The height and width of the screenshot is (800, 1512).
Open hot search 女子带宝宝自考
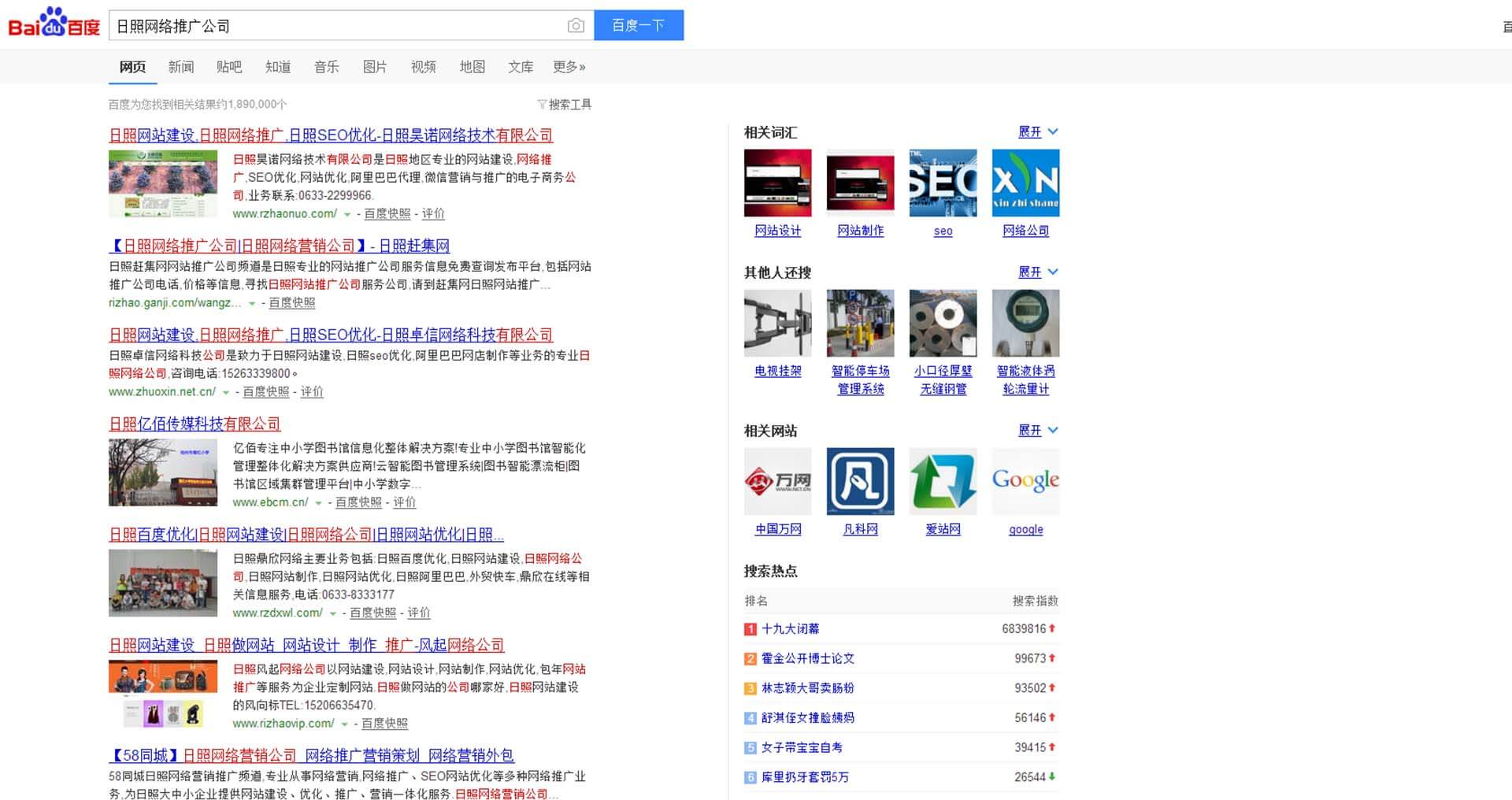tap(802, 747)
